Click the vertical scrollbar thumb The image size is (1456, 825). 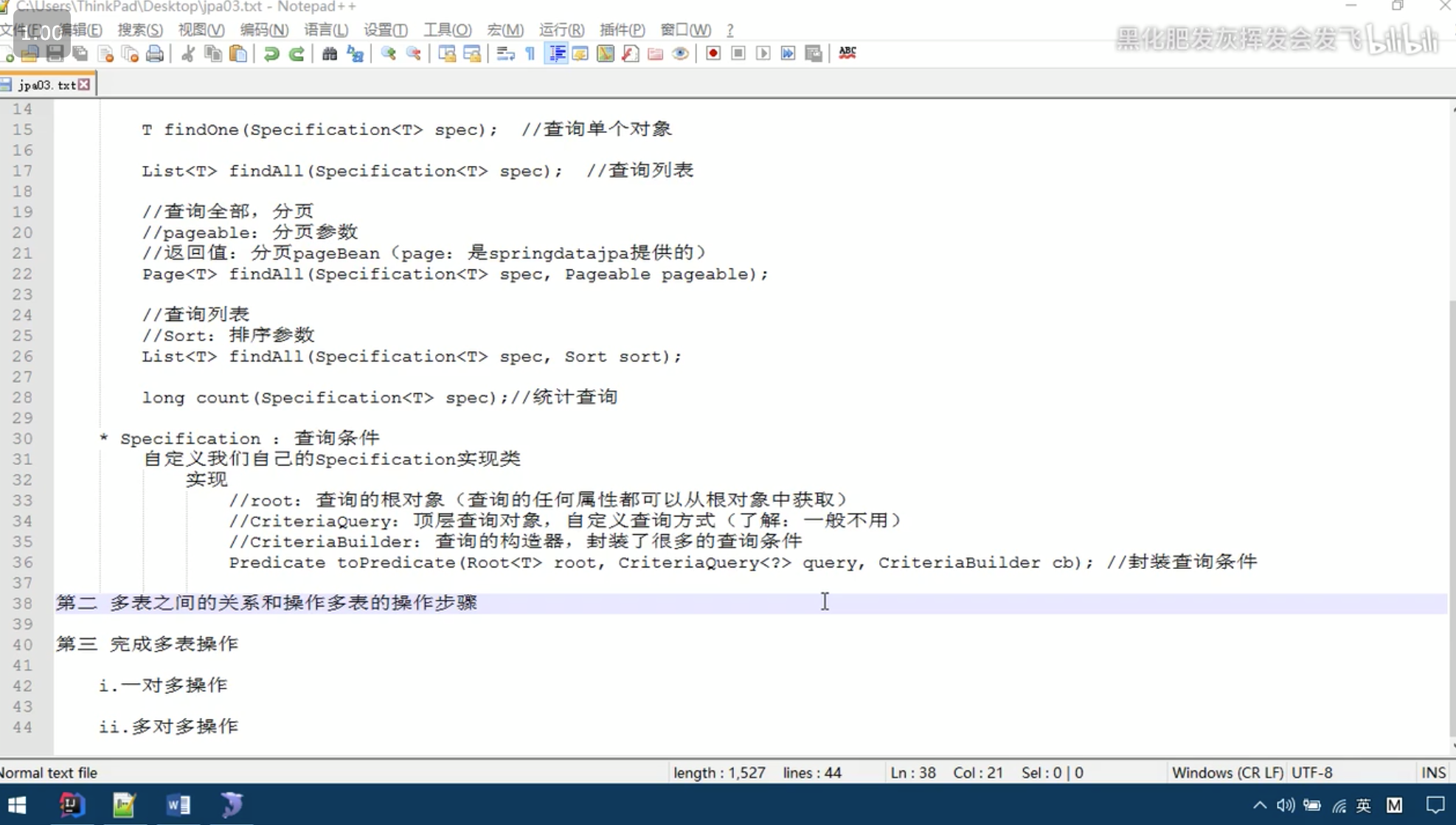[1452, 517]
